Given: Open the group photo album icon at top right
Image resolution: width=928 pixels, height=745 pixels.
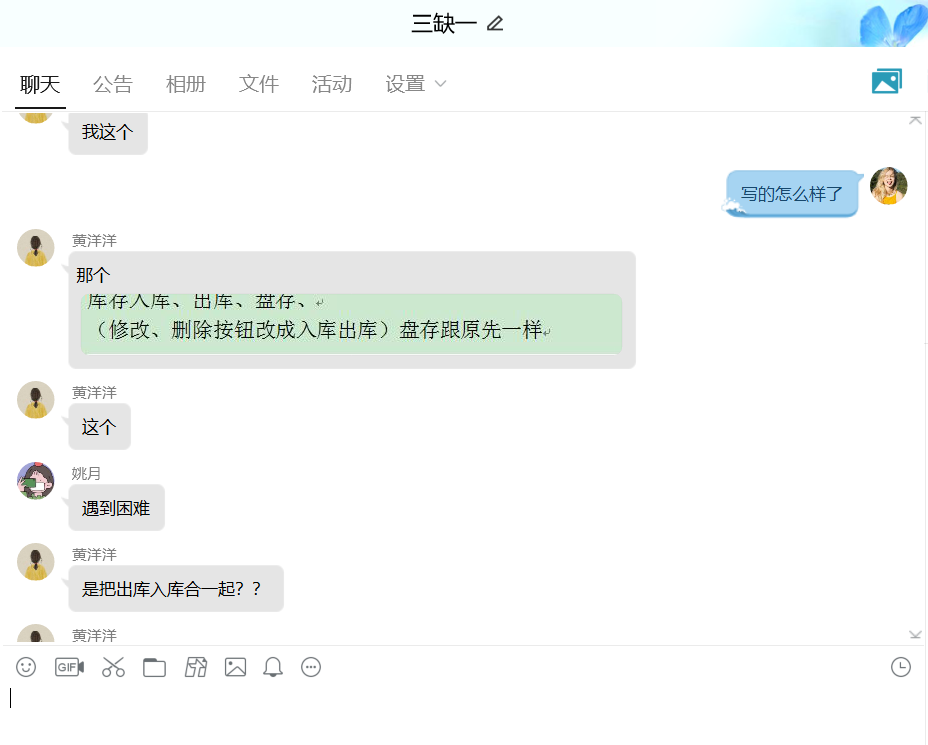Looking at the screenshot, I should 887,81.
